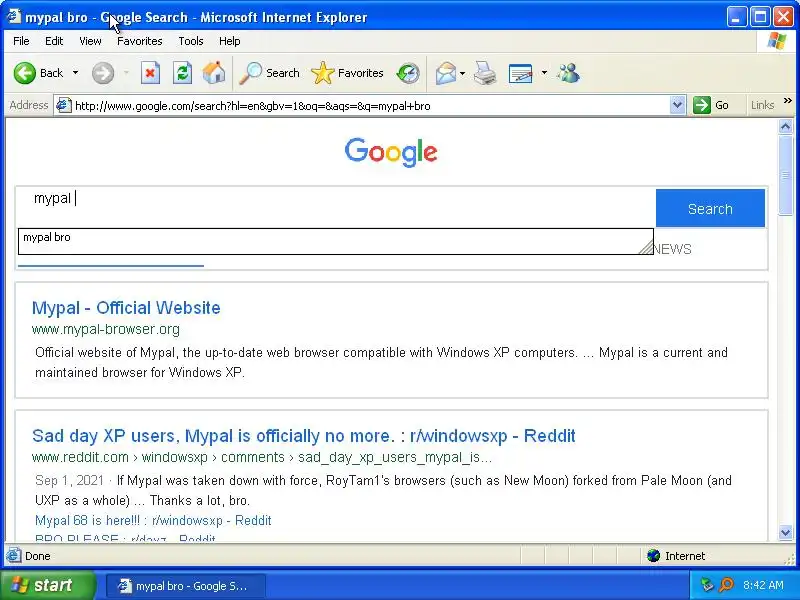Click the page icon in address bar
The image size is (800, 600).
(63, 106)
